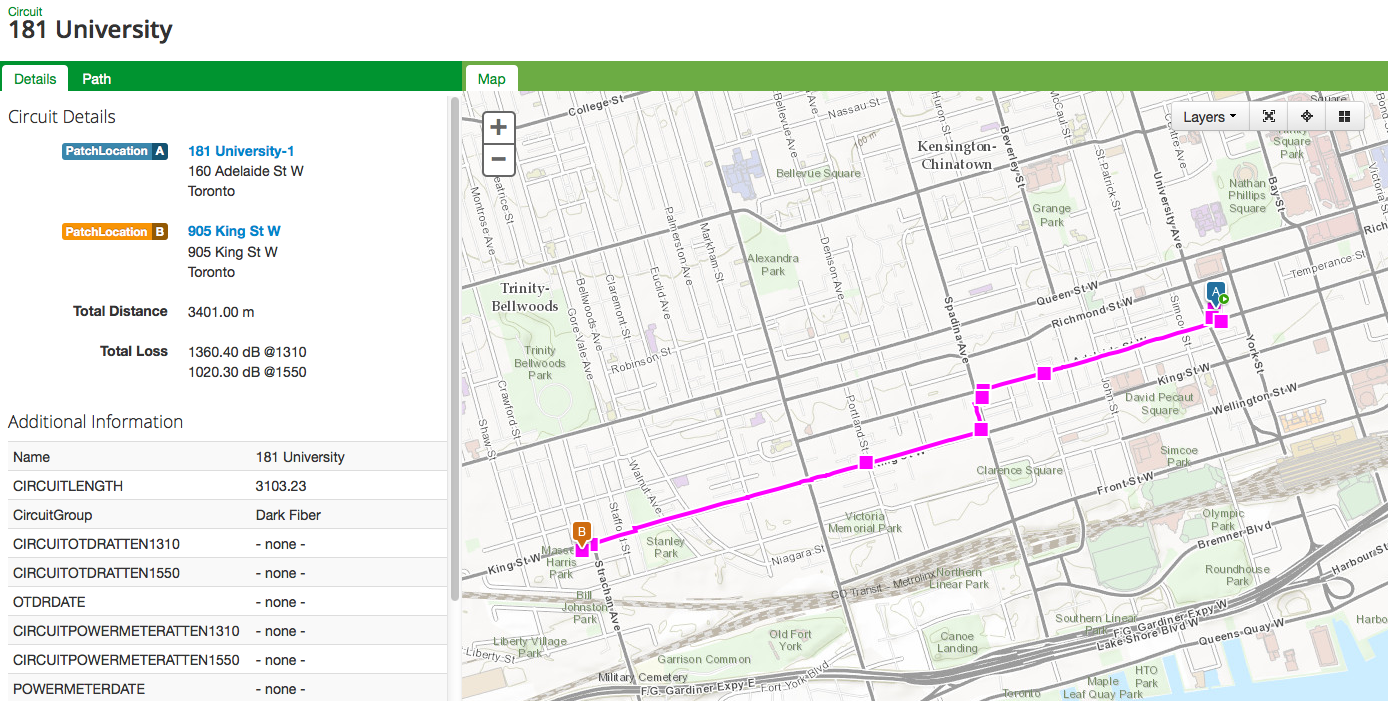The image size is (1388, 701).
Task: Open the Layers dropdown on the map
Action: [x=1208, y=116]
